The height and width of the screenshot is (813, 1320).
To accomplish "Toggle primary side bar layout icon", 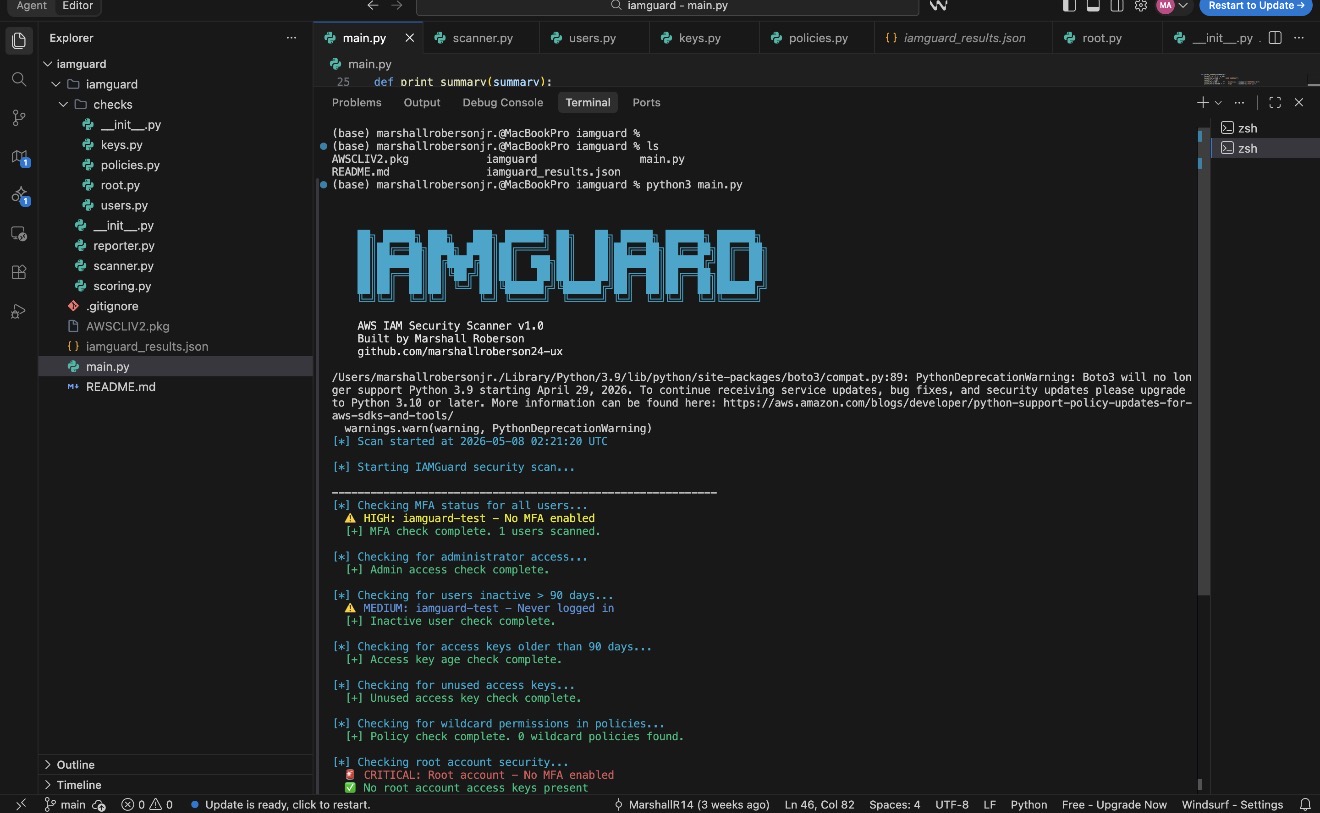I will coord(1069,6).
